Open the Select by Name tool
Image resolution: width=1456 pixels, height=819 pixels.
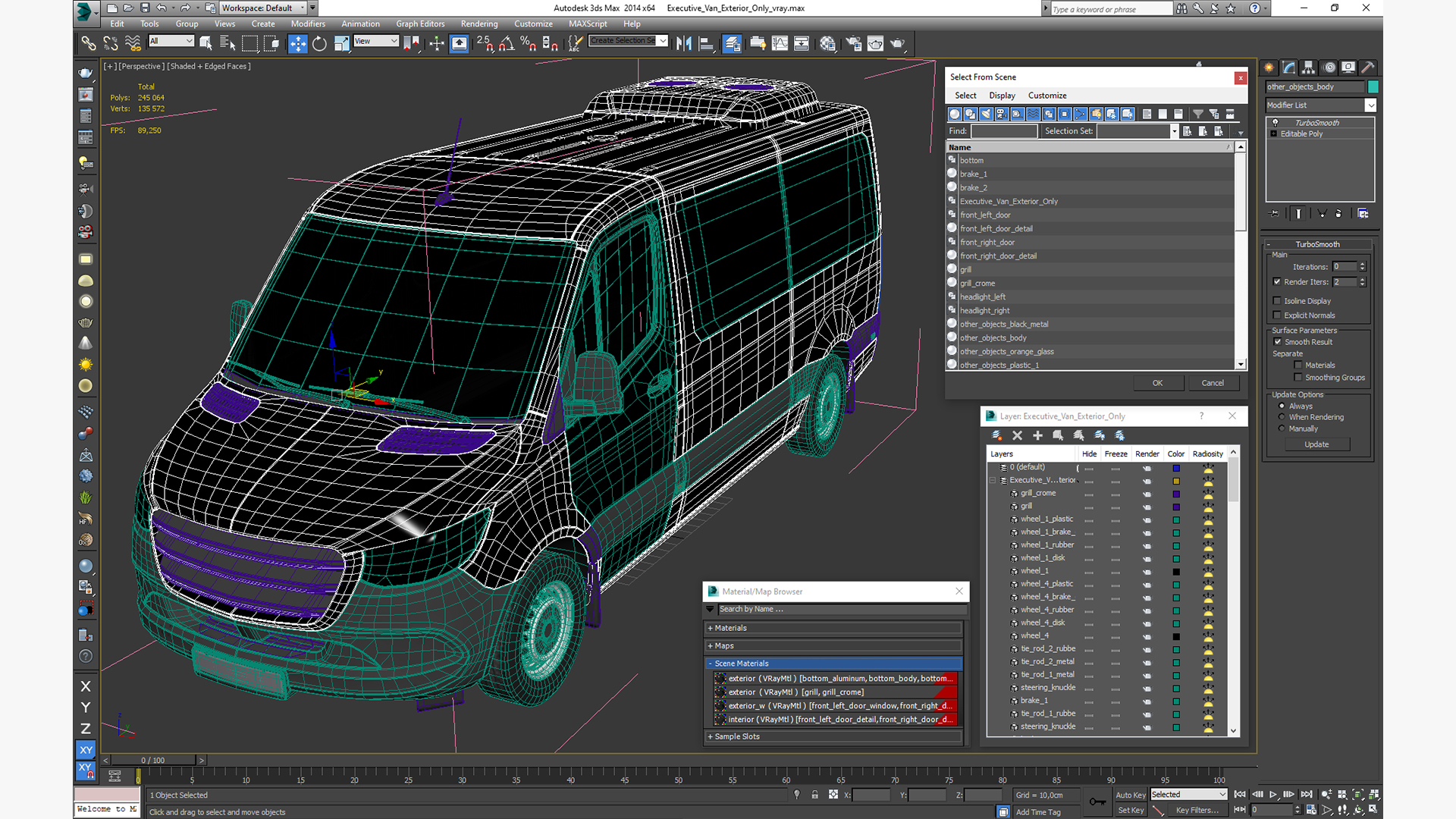[227, 43]
